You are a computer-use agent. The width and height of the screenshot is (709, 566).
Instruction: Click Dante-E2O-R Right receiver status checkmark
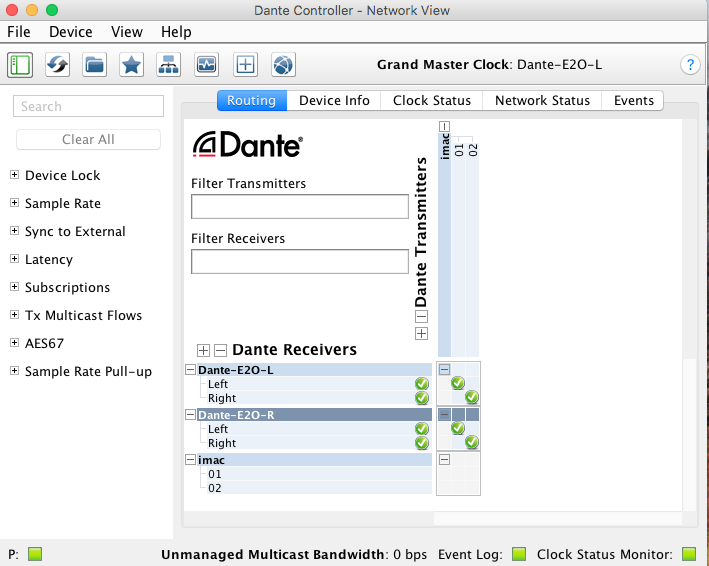[x=422, y=443]
